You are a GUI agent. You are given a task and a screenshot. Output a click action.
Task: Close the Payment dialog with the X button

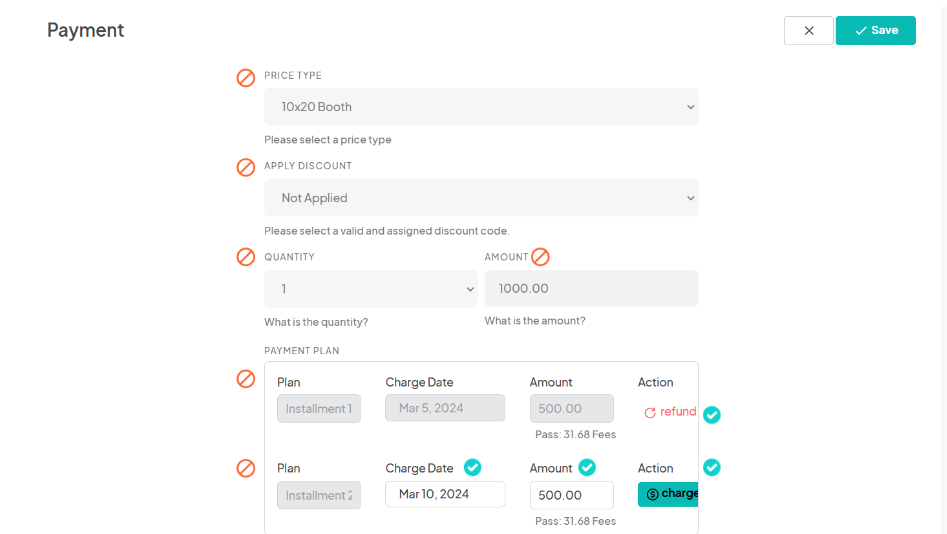809,31
